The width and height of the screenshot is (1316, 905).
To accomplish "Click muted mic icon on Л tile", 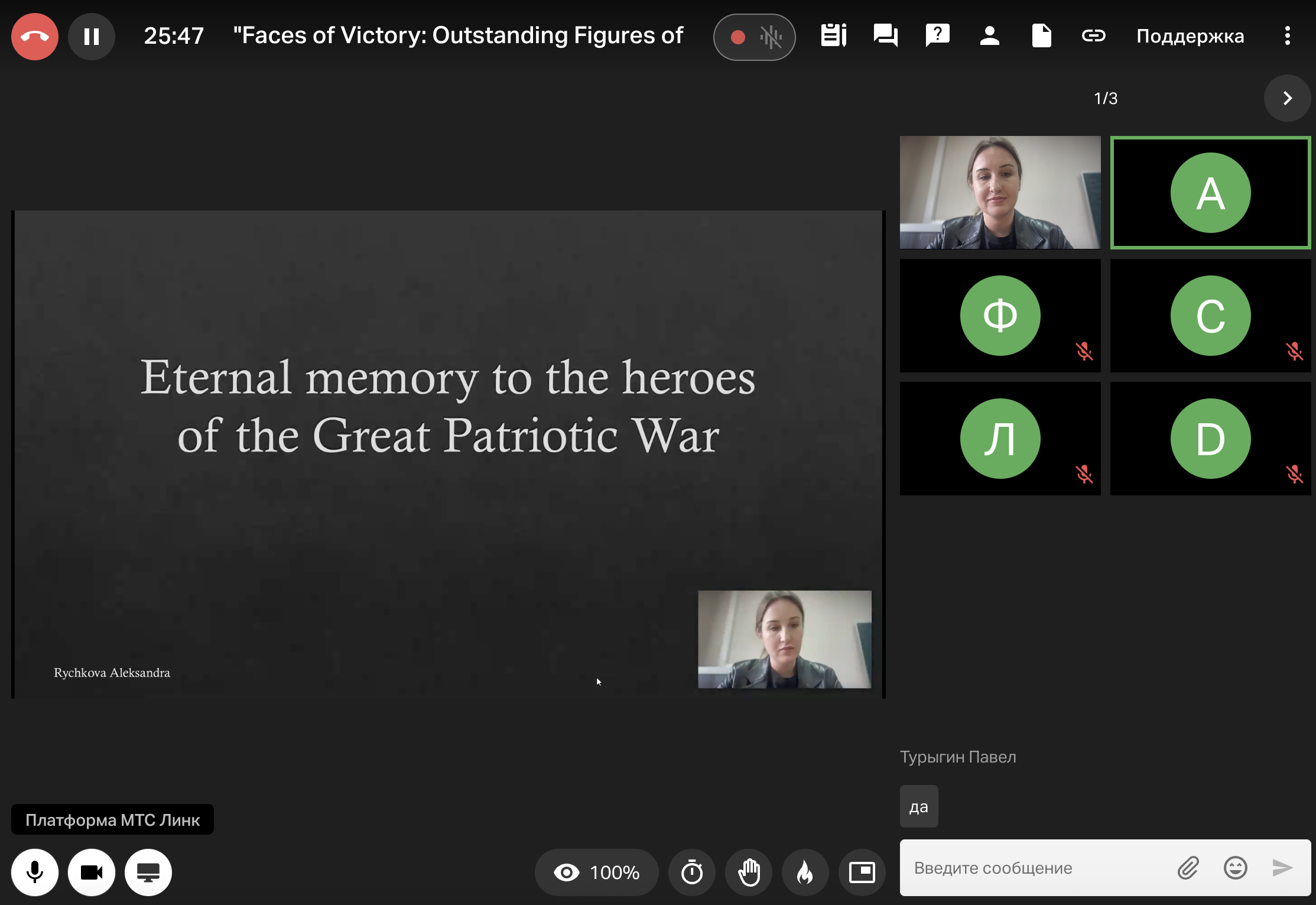I will (x=1084, y=475).
